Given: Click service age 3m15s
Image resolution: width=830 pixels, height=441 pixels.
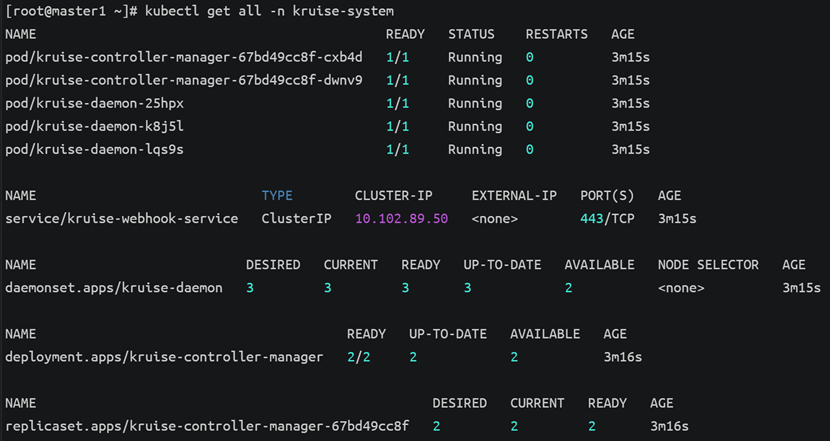Looking at the screenshot, I should tap(677, 219).
